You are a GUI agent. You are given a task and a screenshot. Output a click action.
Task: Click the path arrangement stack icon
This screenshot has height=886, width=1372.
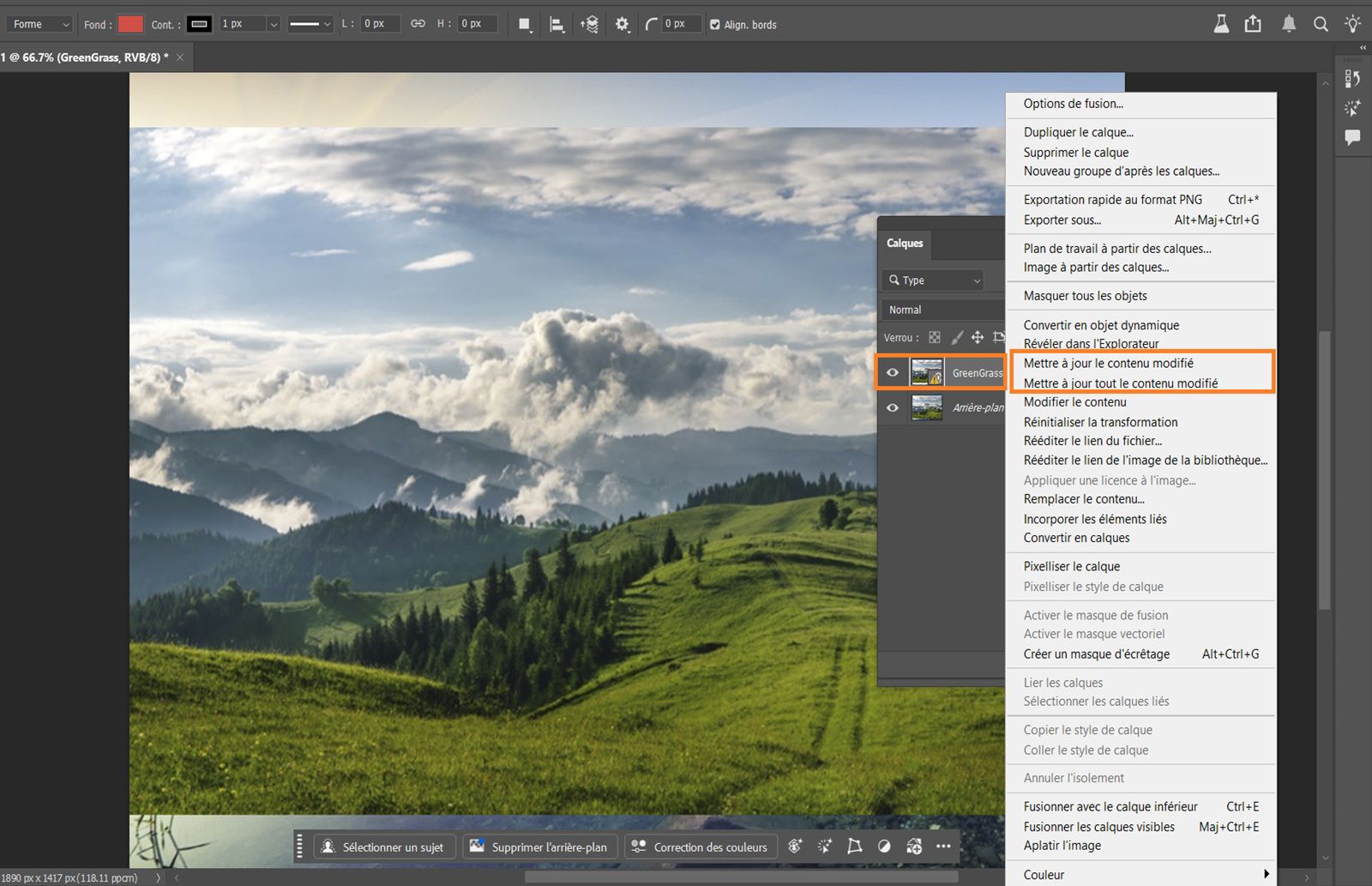[x=589, y=25]
